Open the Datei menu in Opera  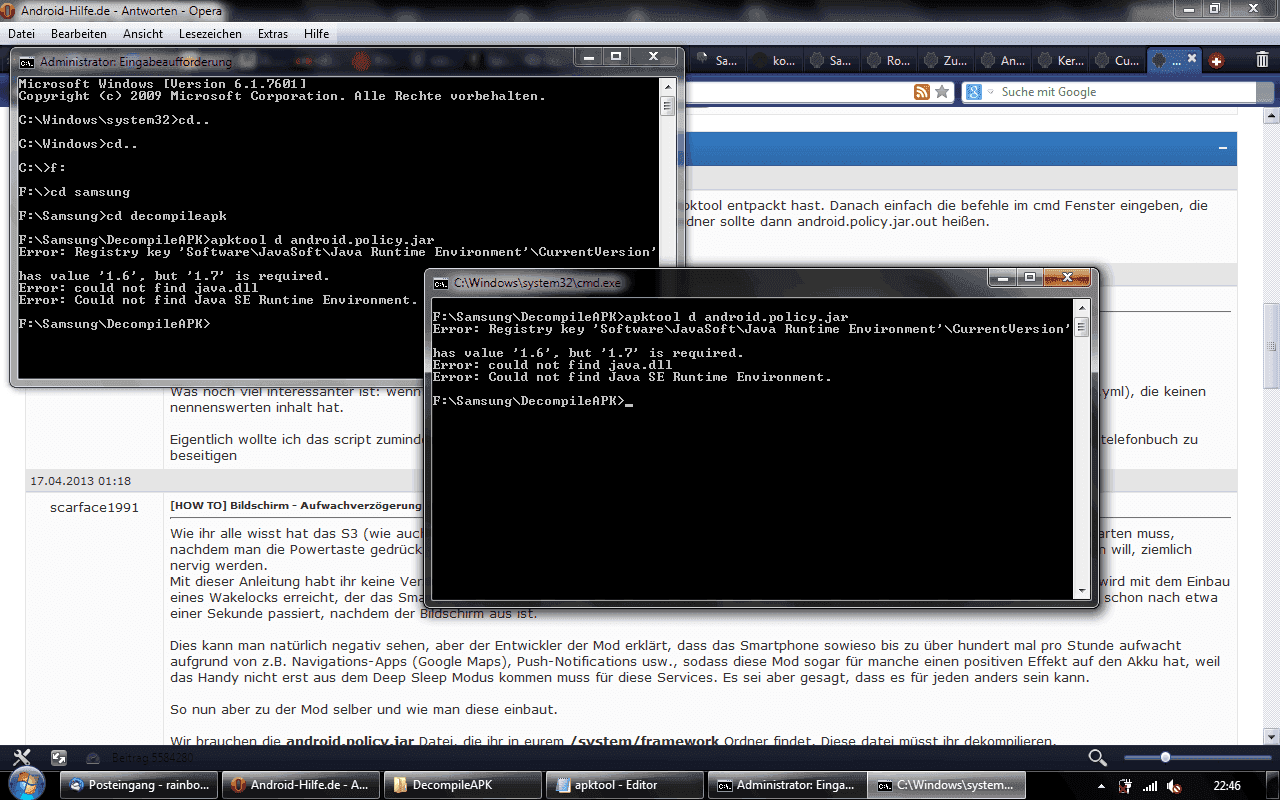pos(21,33)
